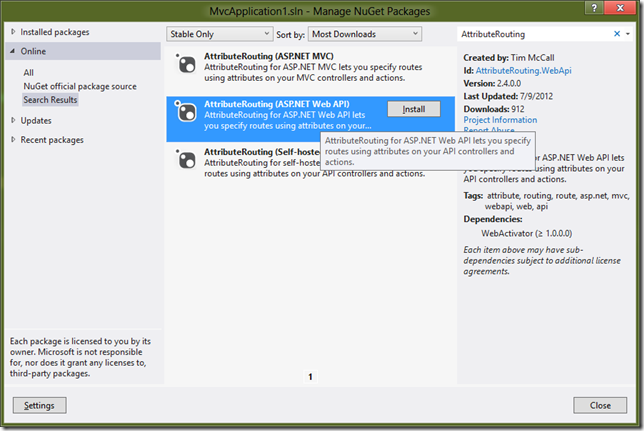
Task: Click the AttributeRouting search input field
Action: (x=534, y=34)
